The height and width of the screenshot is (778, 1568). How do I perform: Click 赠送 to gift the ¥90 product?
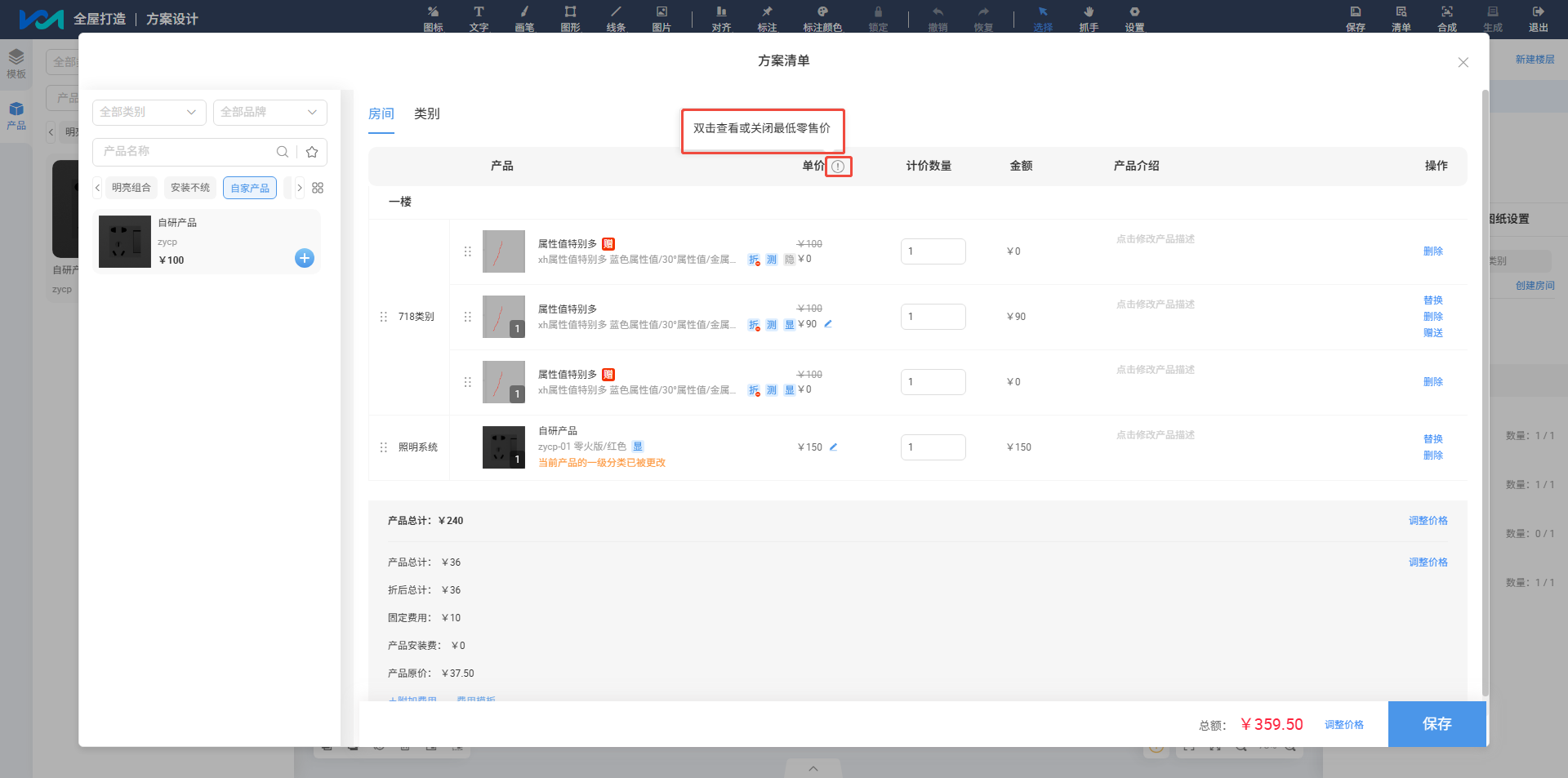[1433, 333]
